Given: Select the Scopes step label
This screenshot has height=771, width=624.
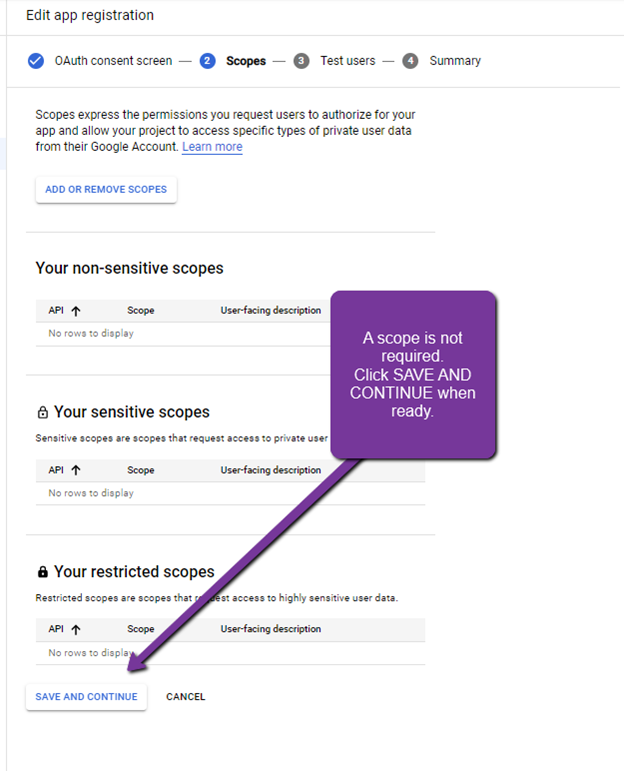Looking at the screenshot, I should [x=246, y=61].
